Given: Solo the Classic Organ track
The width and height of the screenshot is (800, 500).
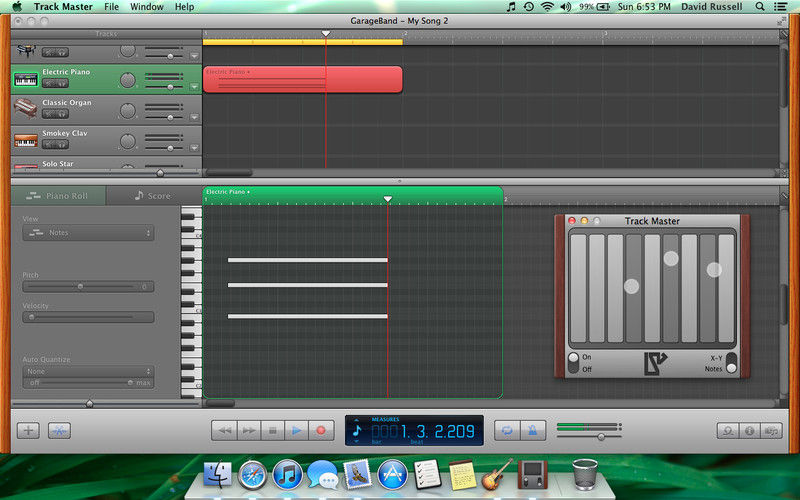Looking at the screenshot, I should coord(62,114).
